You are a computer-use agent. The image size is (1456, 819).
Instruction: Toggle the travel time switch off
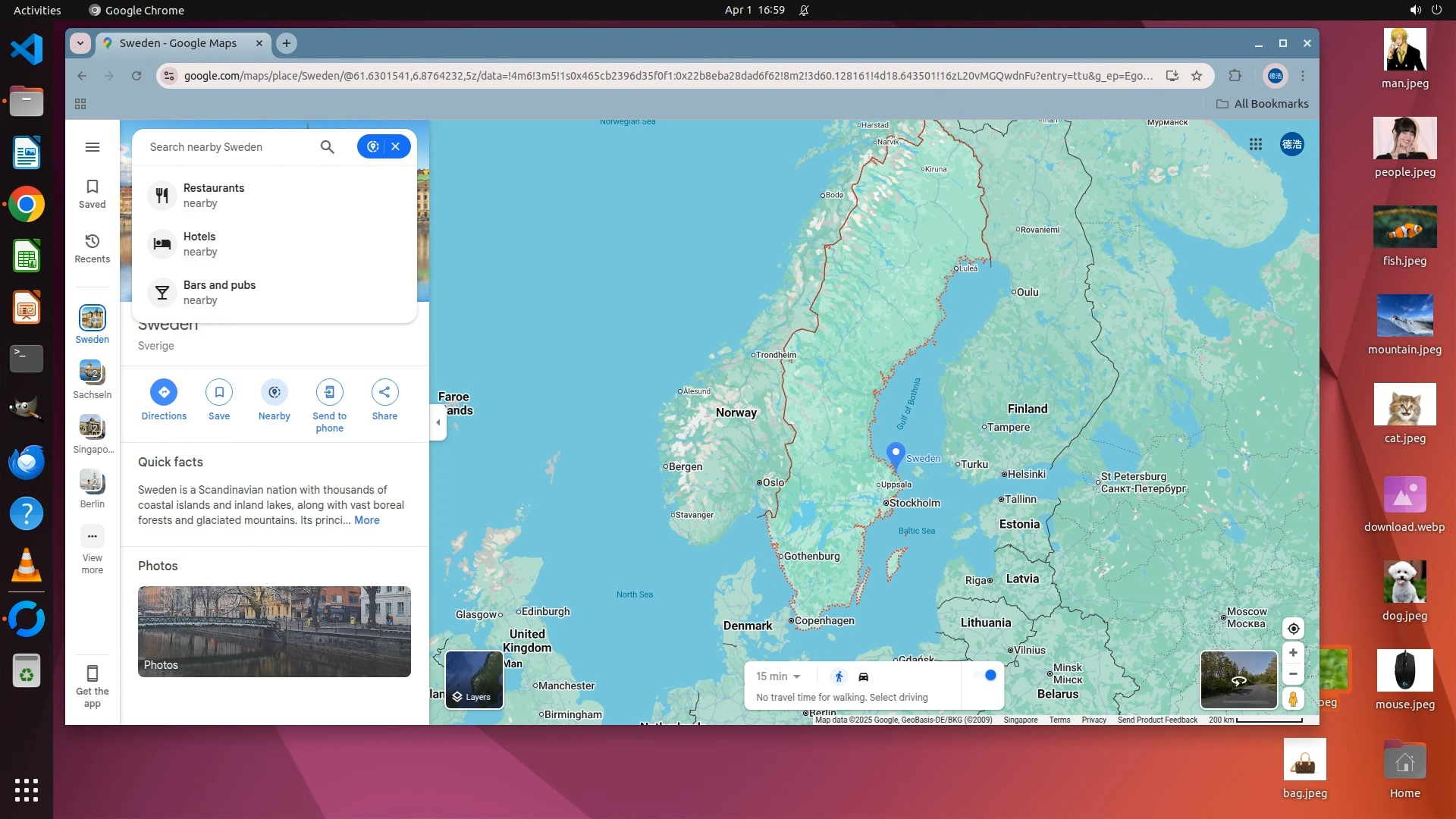tap(985, 675)
